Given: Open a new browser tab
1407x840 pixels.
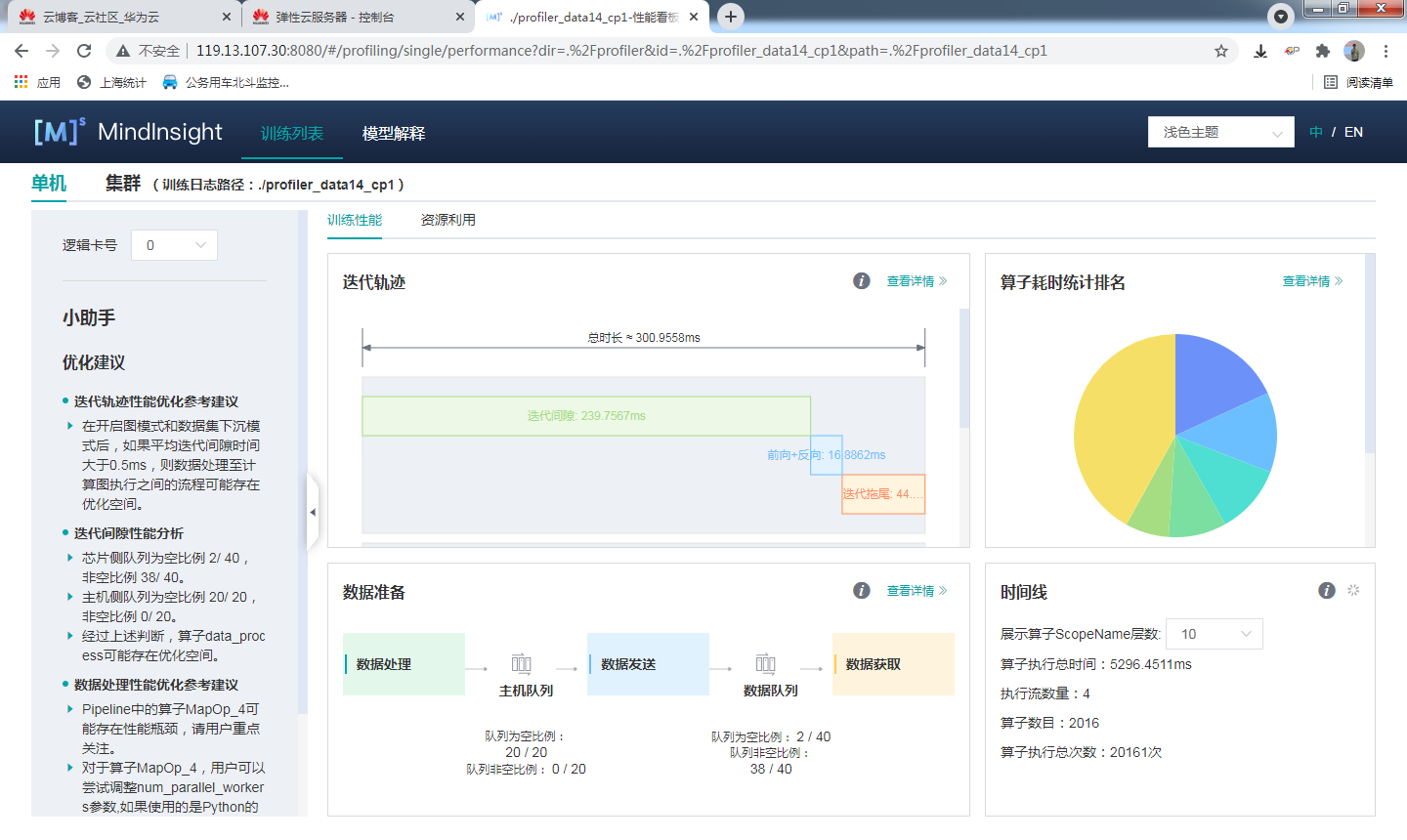Looking at the screenshot, I should (x=731, y=17).
